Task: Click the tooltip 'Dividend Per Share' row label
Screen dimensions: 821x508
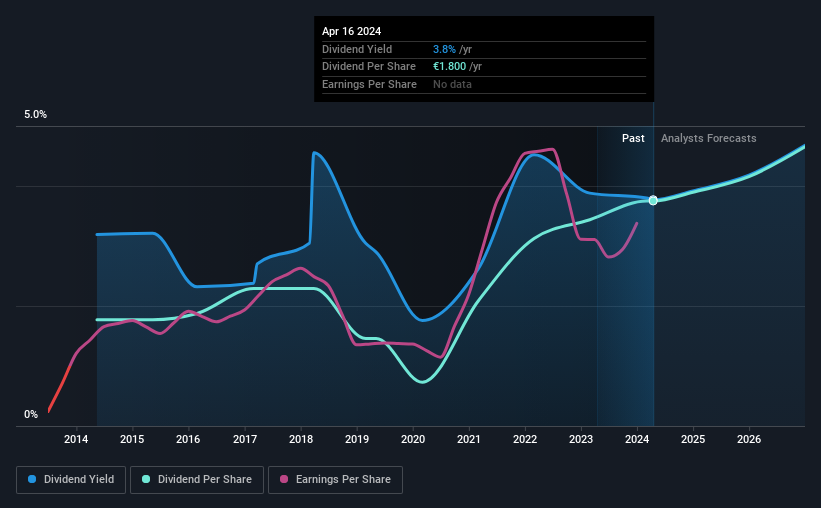Action: pyautogui.click(x=369, y=67)
